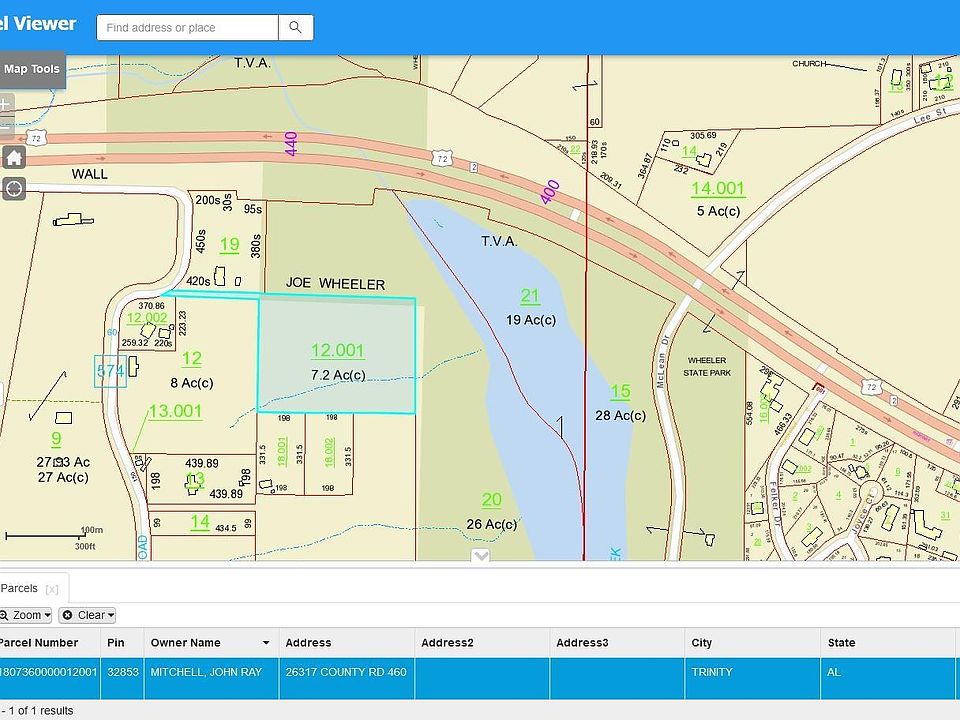The width and height of the screenshot is (960, 720).
Task: Open the Clear dropdown
Action: pyautogui.click(x=88, y=615)
